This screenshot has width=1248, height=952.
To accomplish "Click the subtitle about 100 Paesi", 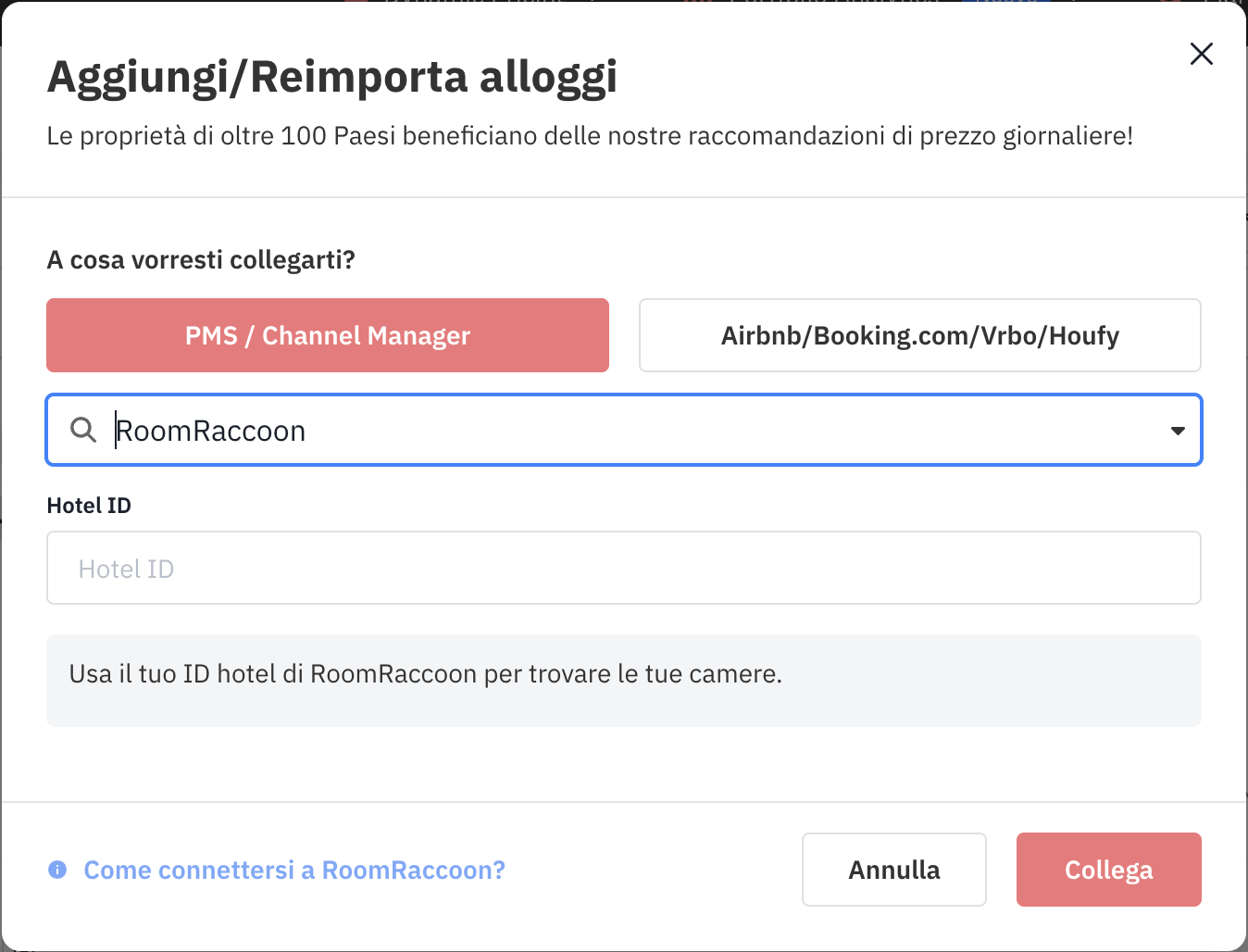I will click(x=590, y=136).
